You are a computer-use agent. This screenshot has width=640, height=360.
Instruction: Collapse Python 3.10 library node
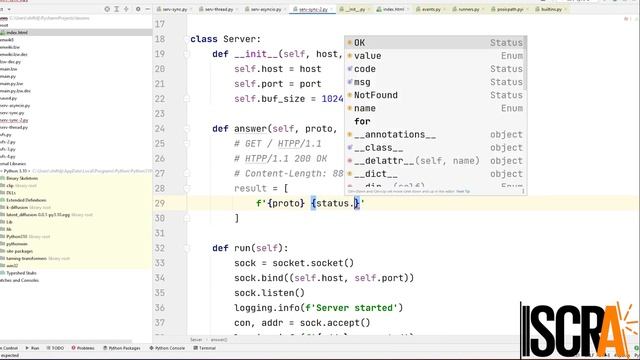tap(1, 171)
